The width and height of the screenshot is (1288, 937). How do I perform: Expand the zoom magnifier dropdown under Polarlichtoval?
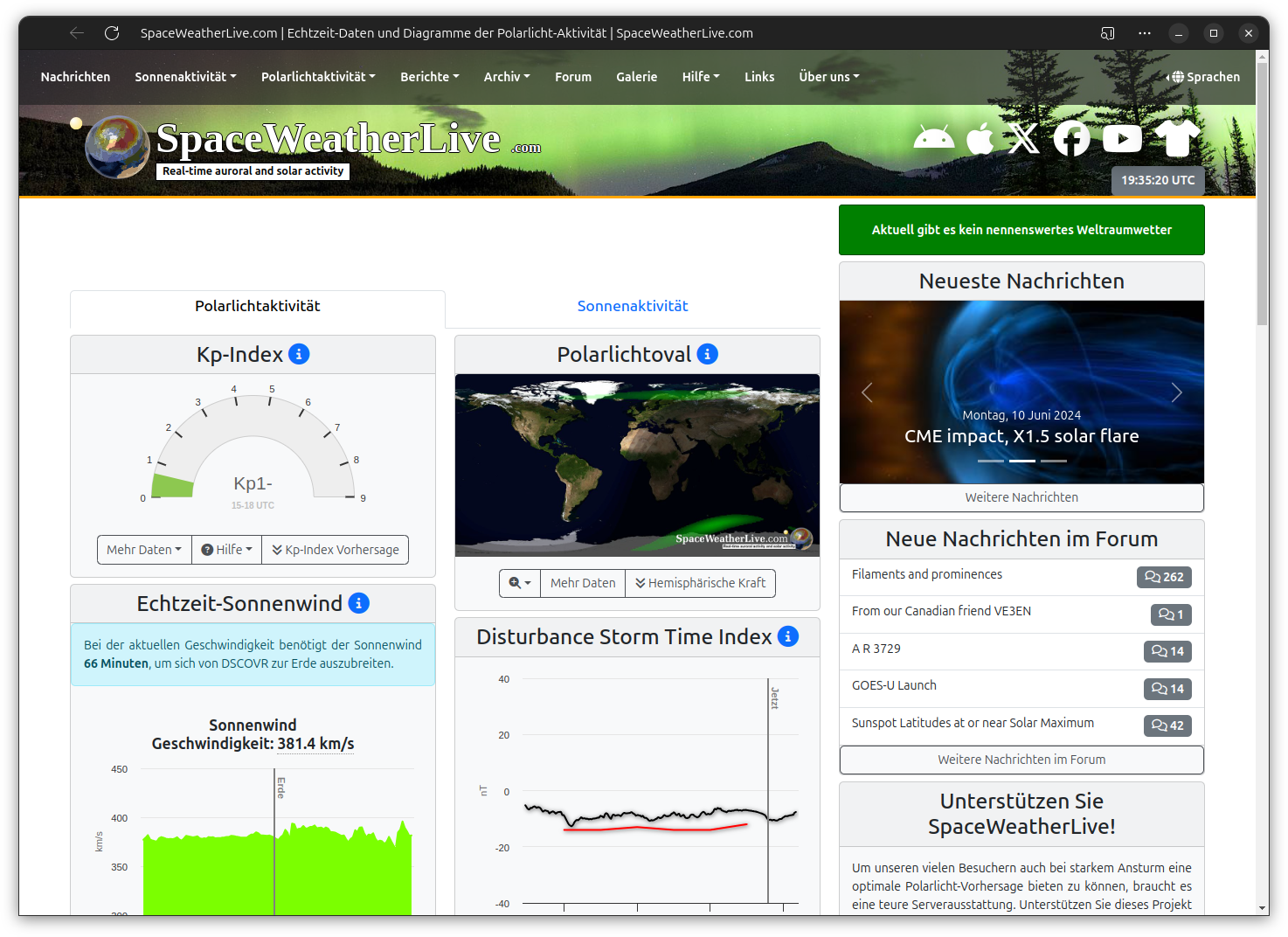tap(519, 583)
